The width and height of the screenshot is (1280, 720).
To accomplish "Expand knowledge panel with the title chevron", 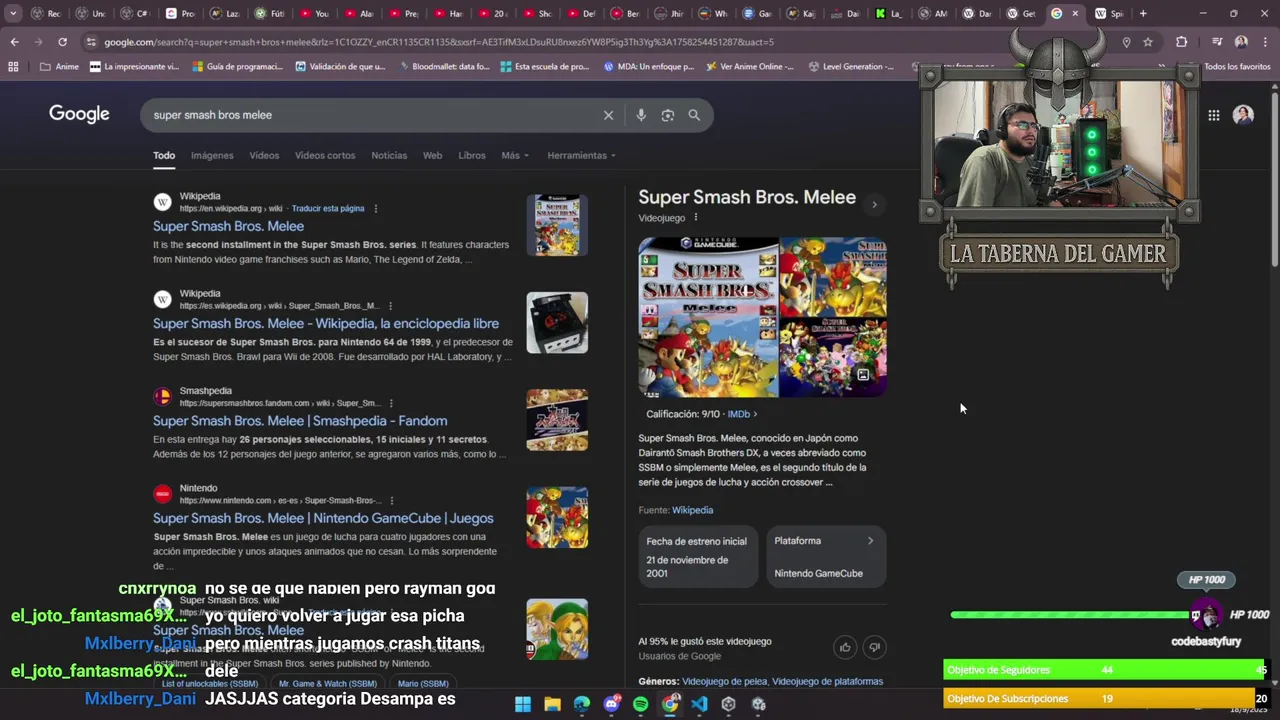I will (x=874, y=205).
